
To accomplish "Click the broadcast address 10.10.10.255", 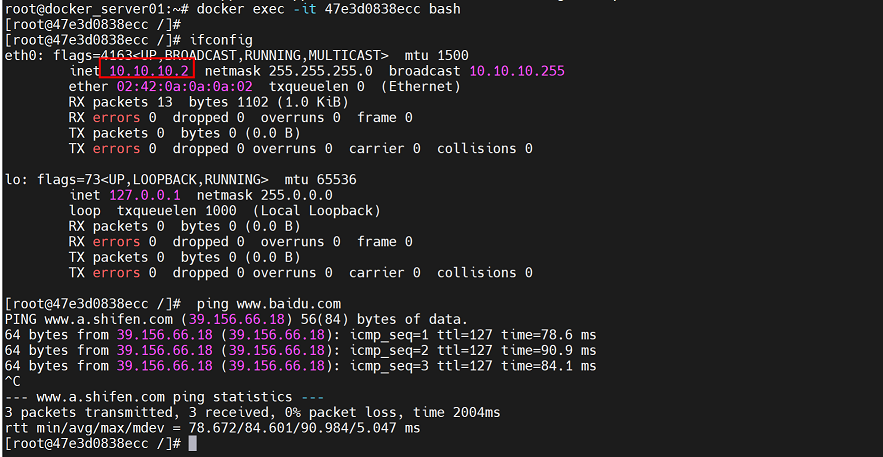I will 516,71.
